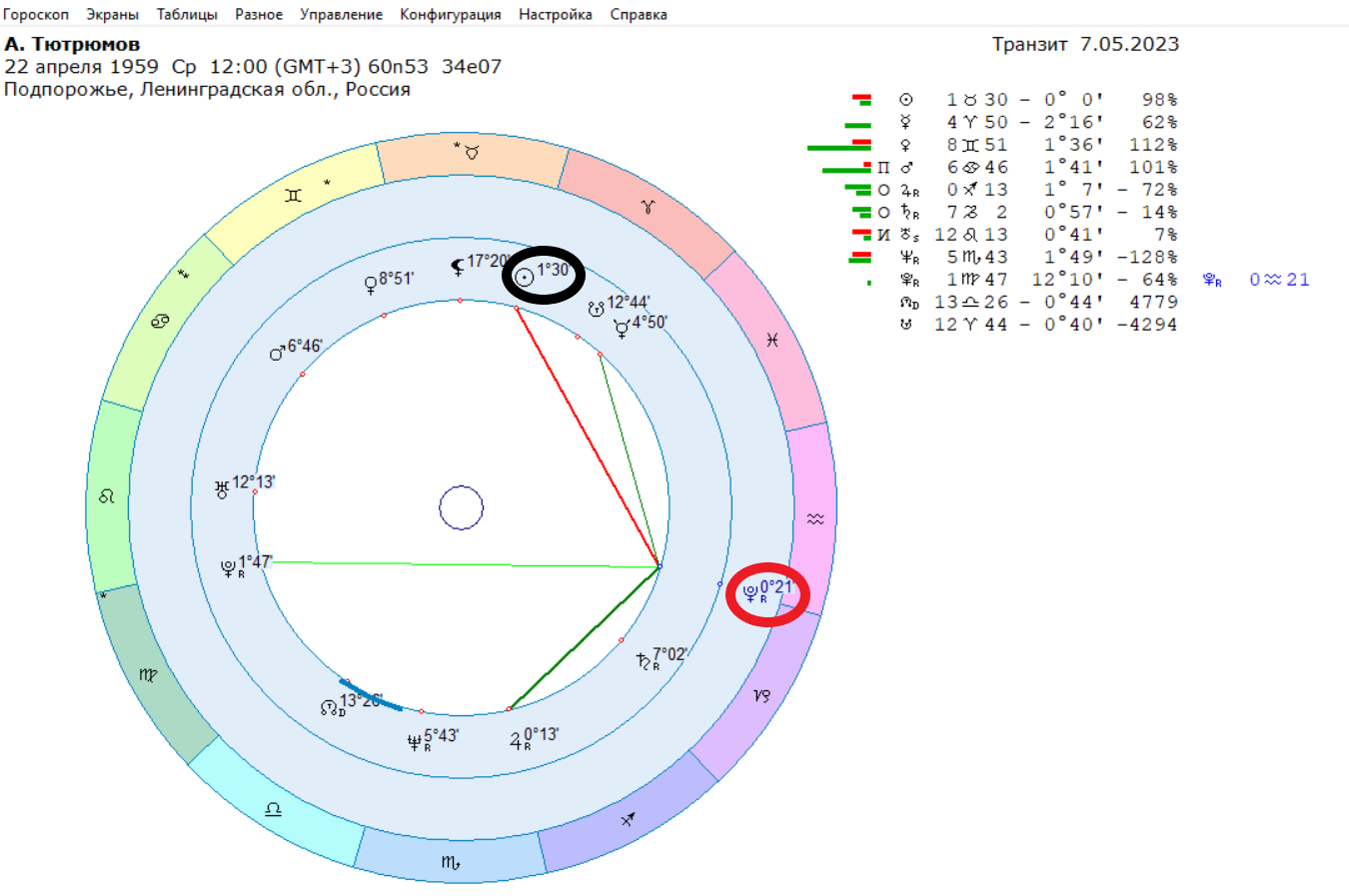Select the Venus symbol at 8°51'
1349x896 pixels.
pos(371,285)
